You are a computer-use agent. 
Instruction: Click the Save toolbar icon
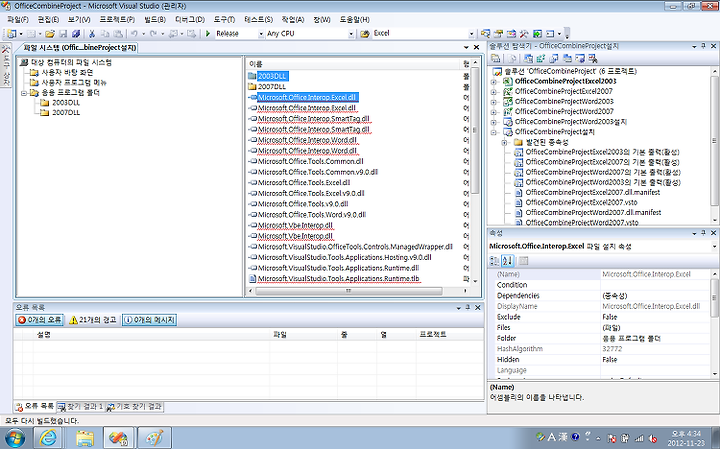click(63, 34)
